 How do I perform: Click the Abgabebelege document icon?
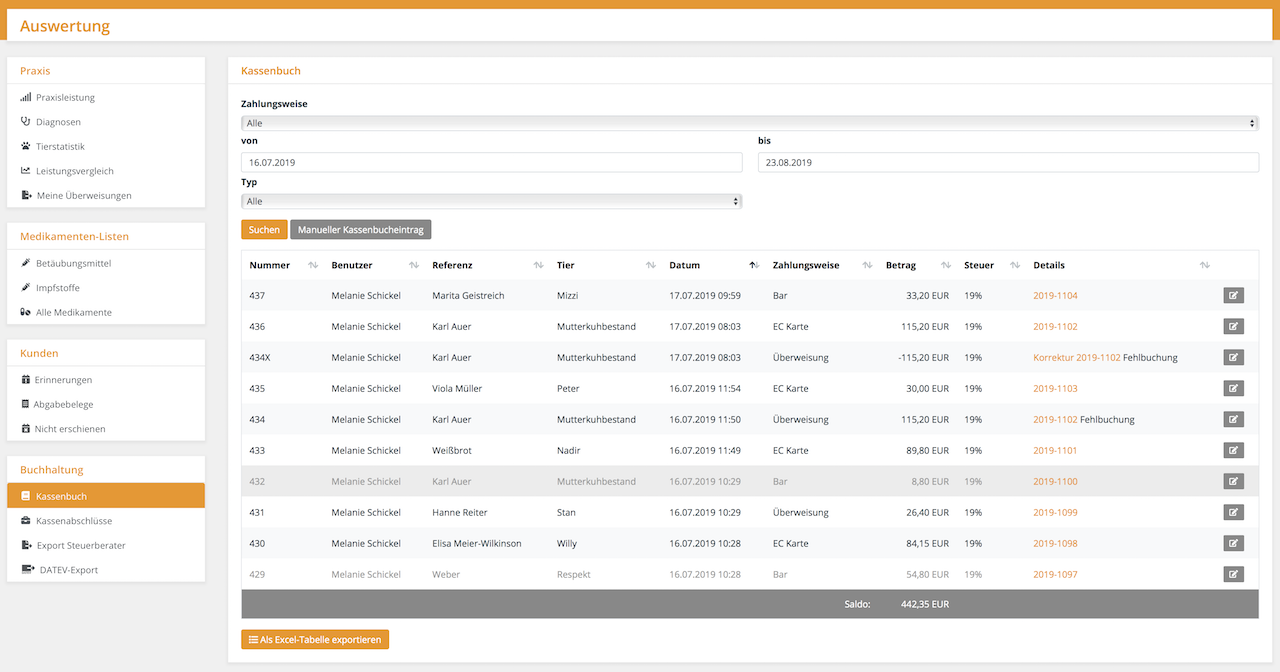pyautogui.click(x=25, y=404)
